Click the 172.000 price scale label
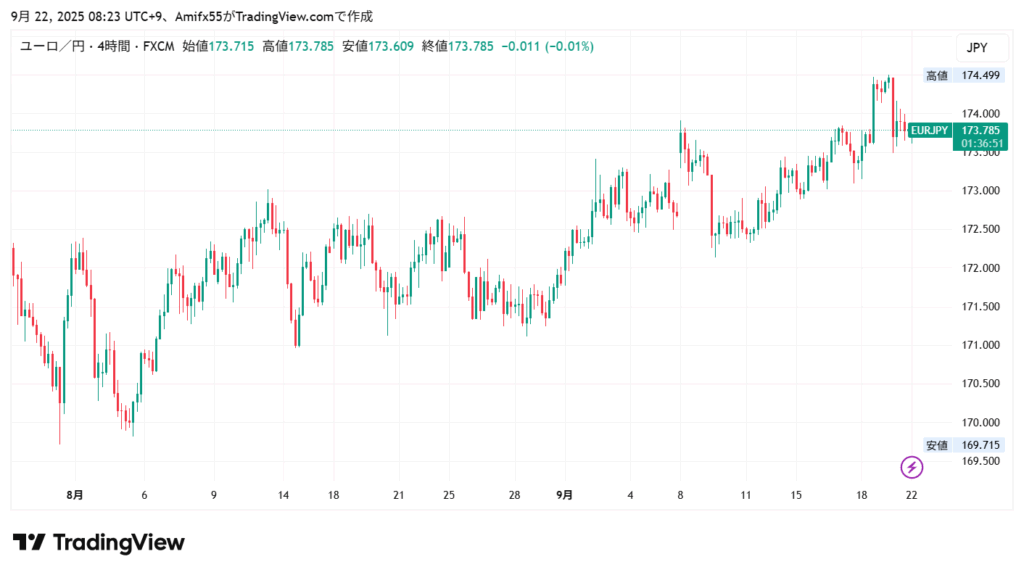This screenshot has height=575, width=1024. [980, 268]
